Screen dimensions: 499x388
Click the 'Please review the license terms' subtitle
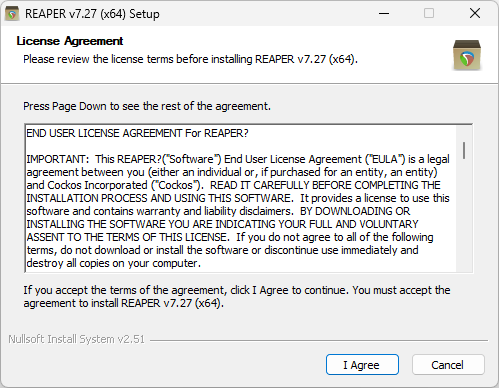click(x=190, y=59)
